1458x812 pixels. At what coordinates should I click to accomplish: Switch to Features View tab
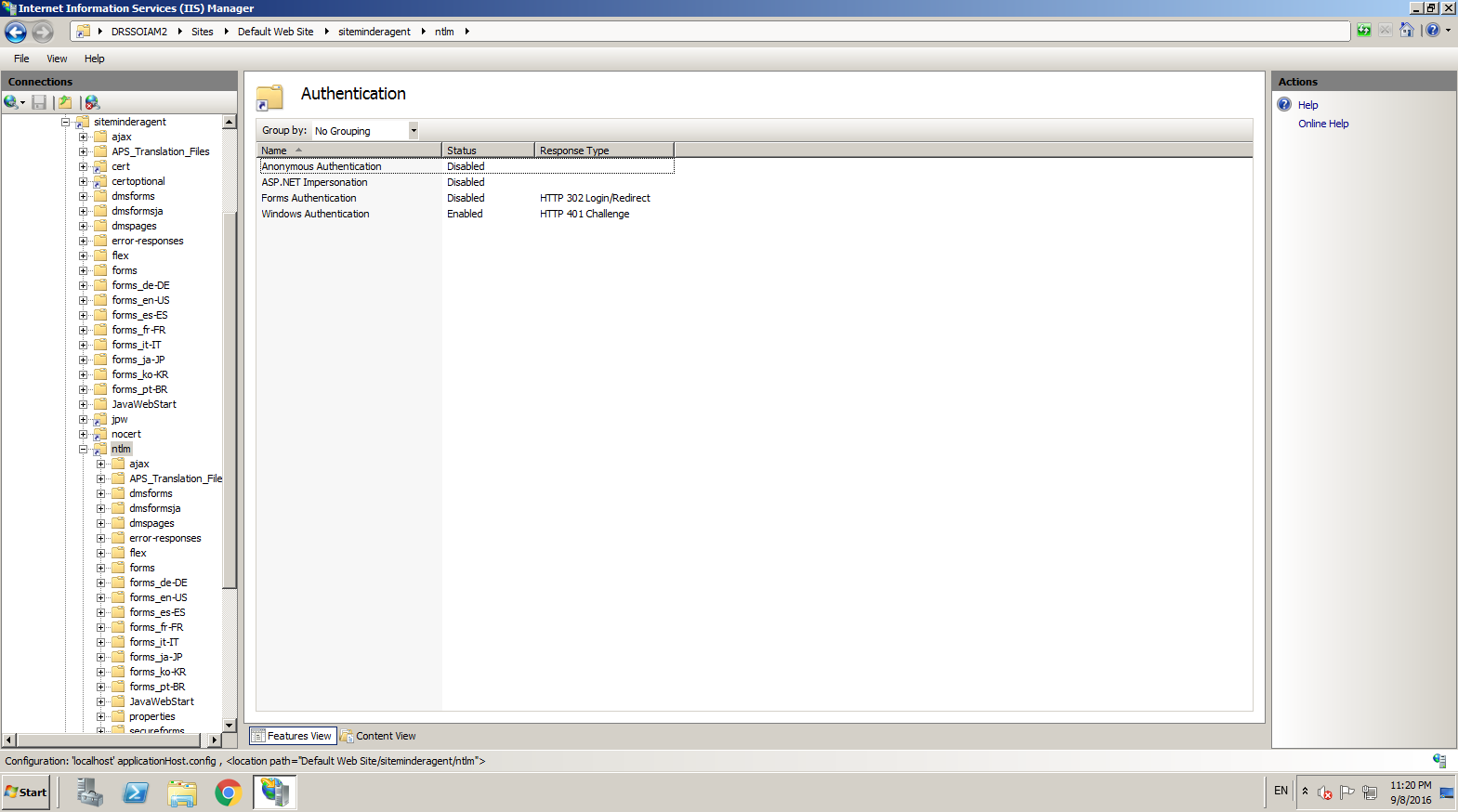293,736
